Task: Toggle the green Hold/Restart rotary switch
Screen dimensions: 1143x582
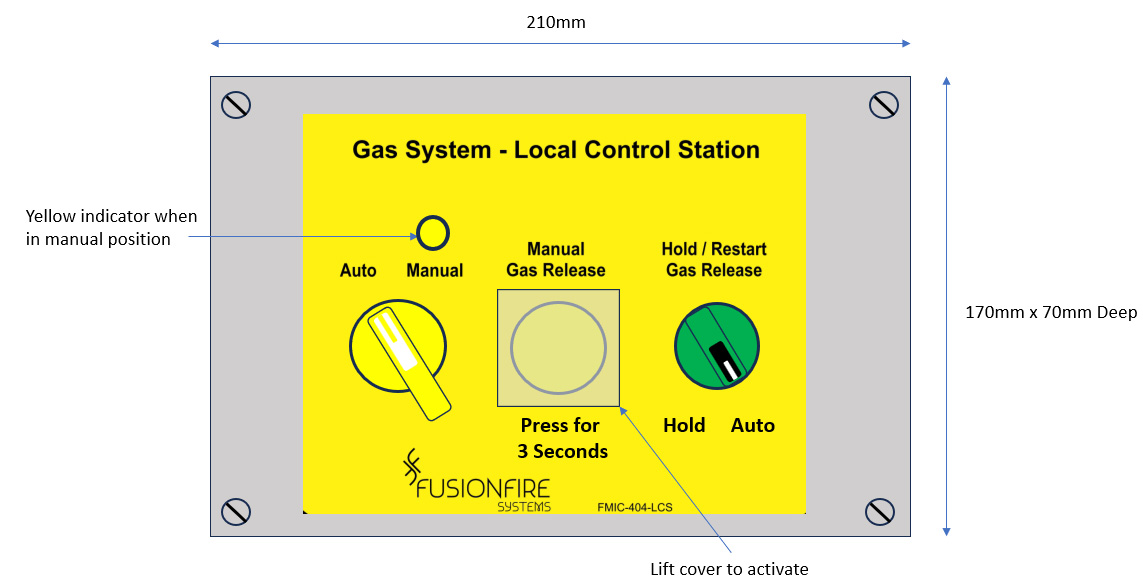Action: click(717, 346)
